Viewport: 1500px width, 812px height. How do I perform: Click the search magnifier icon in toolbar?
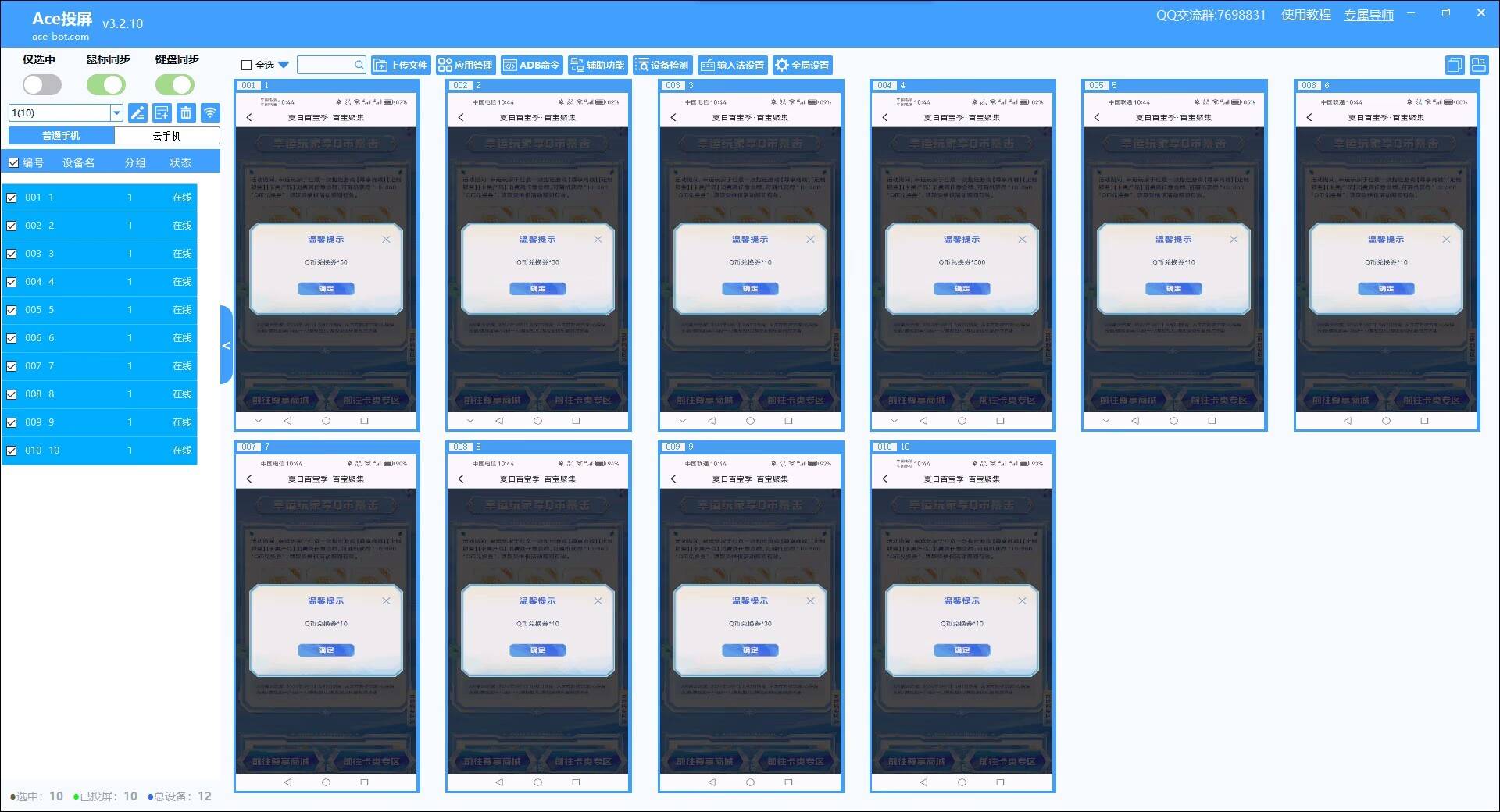click(359, 65)
